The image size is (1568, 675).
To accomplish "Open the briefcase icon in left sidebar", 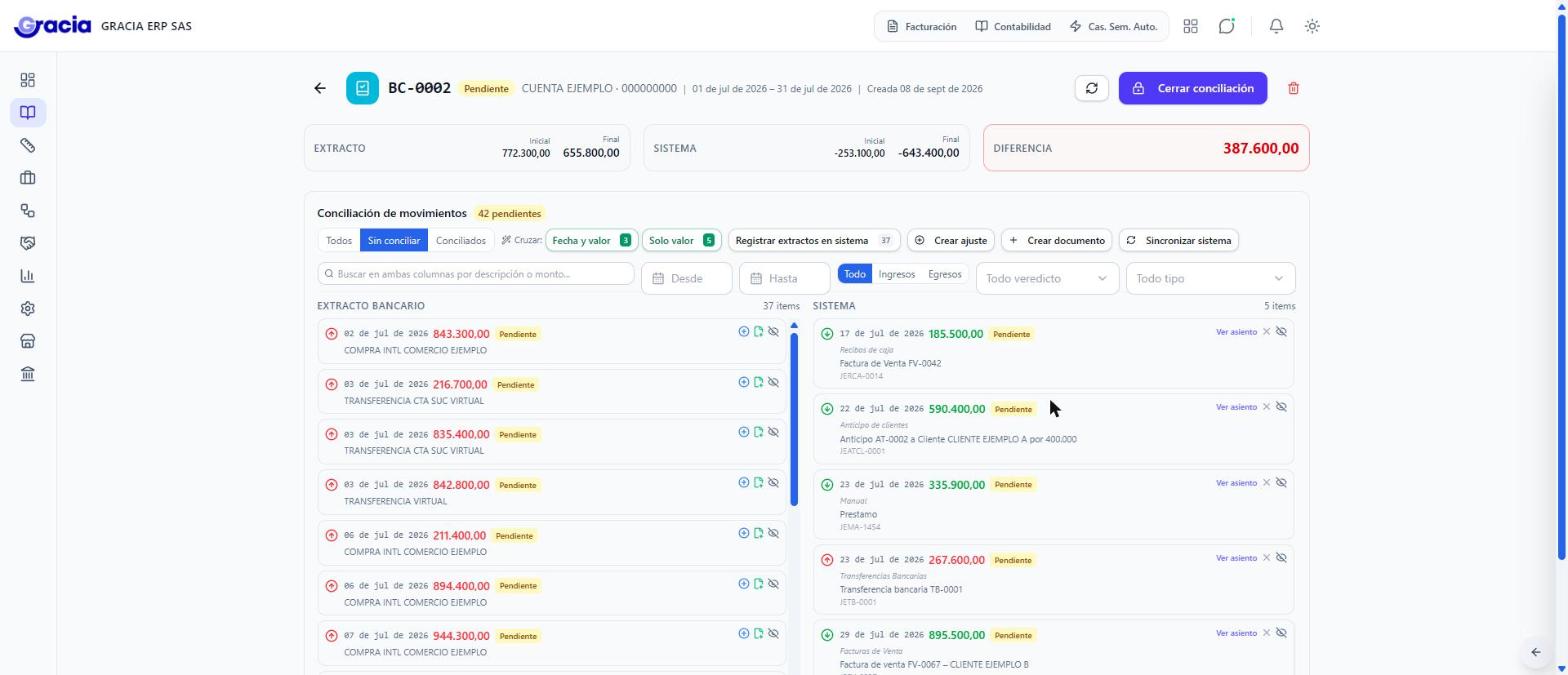I will pos(28,178).
